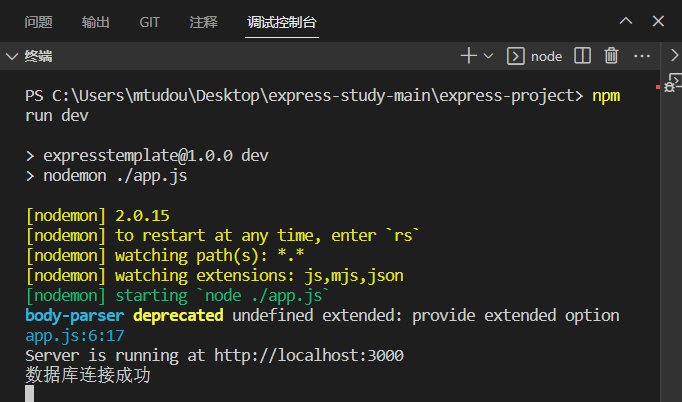Kill the terminal with trash icon
The height and width of the screenshot is (402, 682).
tap(611, 56)
